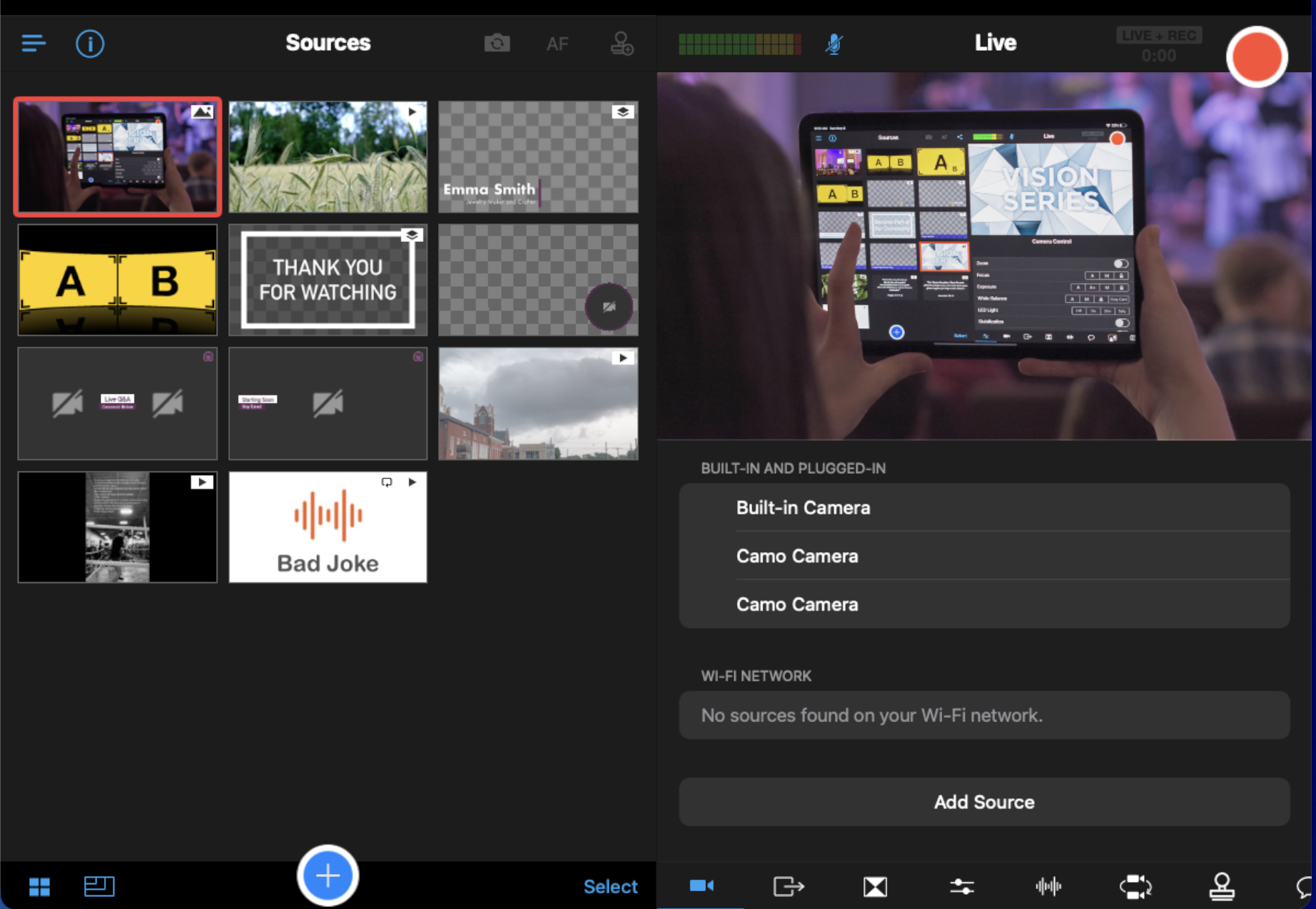Click the No sources found Wi-Fi message
The width and height of the screenshot is (1316, 909).
[984, 715]
